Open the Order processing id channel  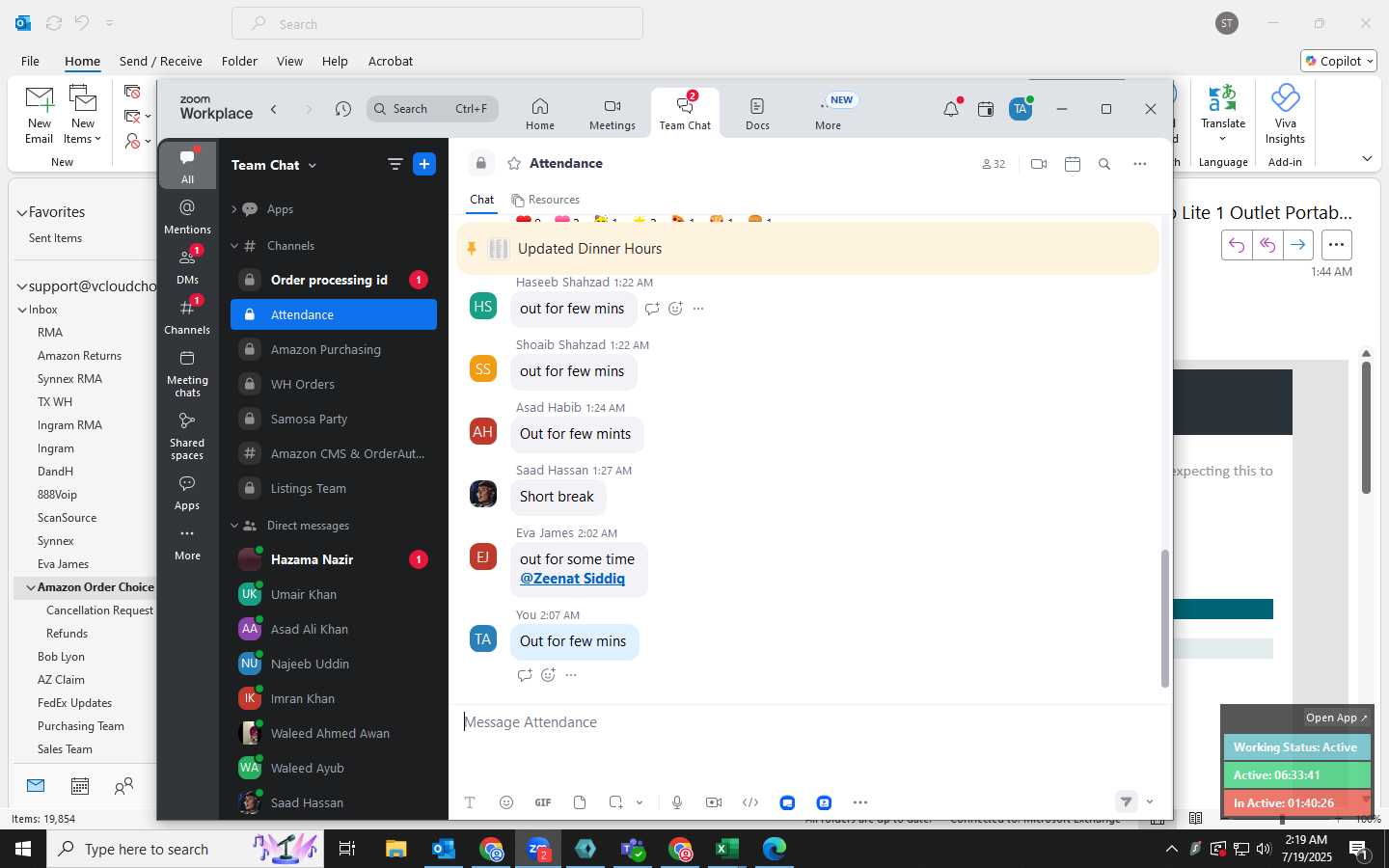pos(334,280)
